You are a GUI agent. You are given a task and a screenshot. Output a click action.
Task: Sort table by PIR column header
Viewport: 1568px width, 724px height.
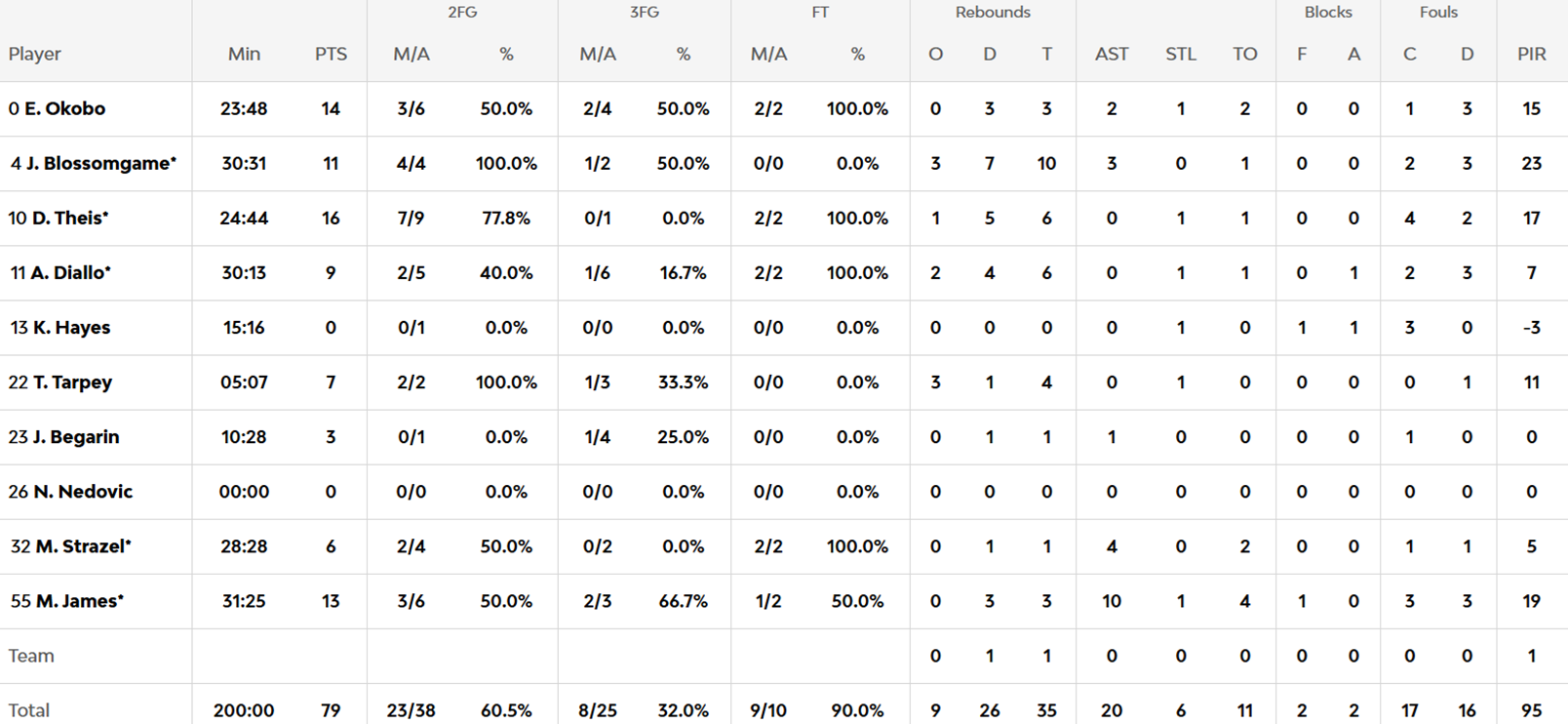click(x=1531, y=54)
